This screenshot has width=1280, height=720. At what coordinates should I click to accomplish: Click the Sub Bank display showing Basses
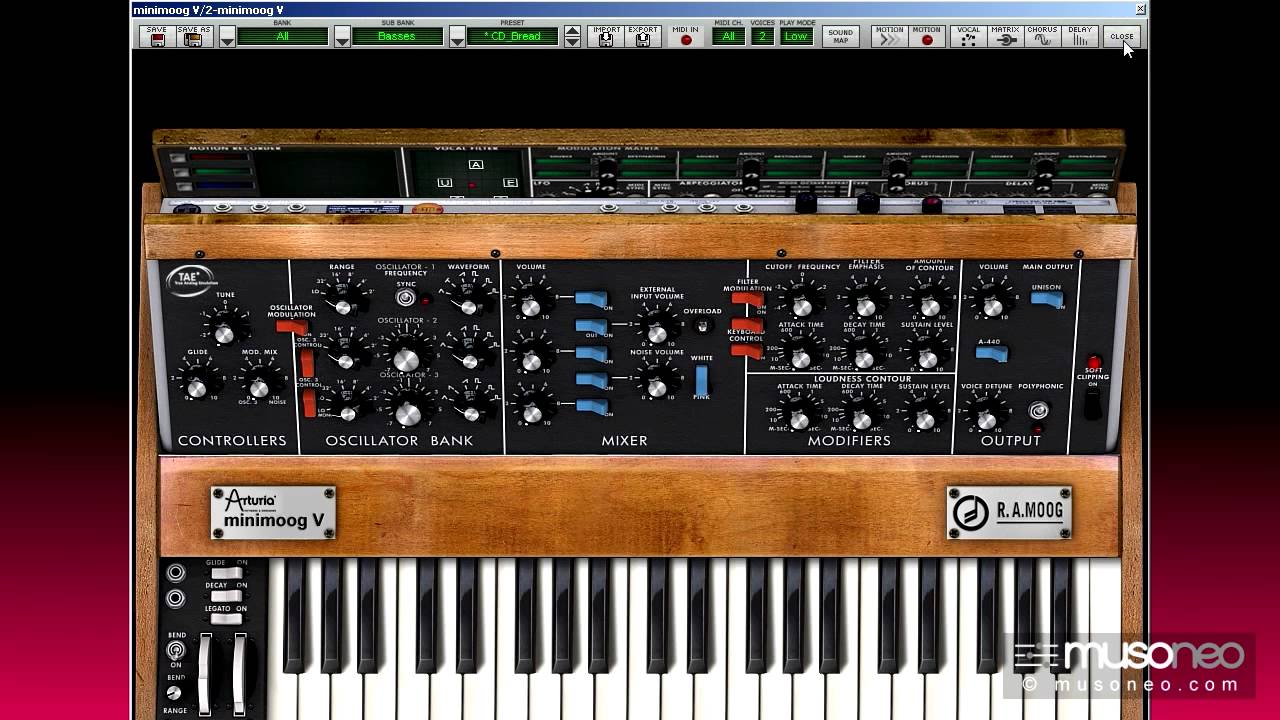[x=397, y=37]
